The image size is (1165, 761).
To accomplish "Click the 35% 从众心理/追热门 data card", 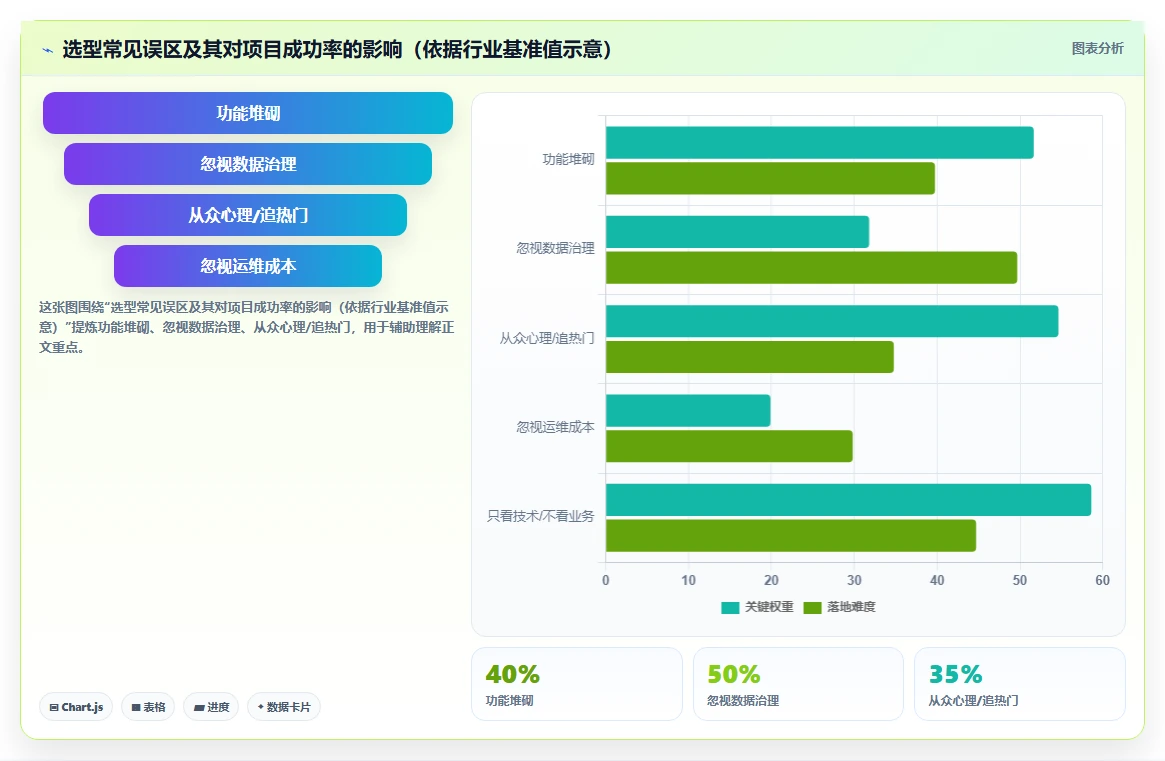I will pos(1019,684).
